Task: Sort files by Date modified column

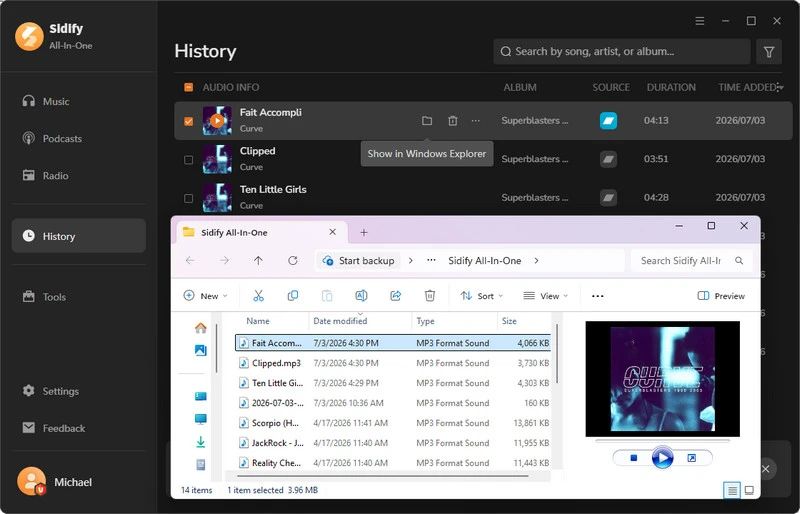Action: 340,321
